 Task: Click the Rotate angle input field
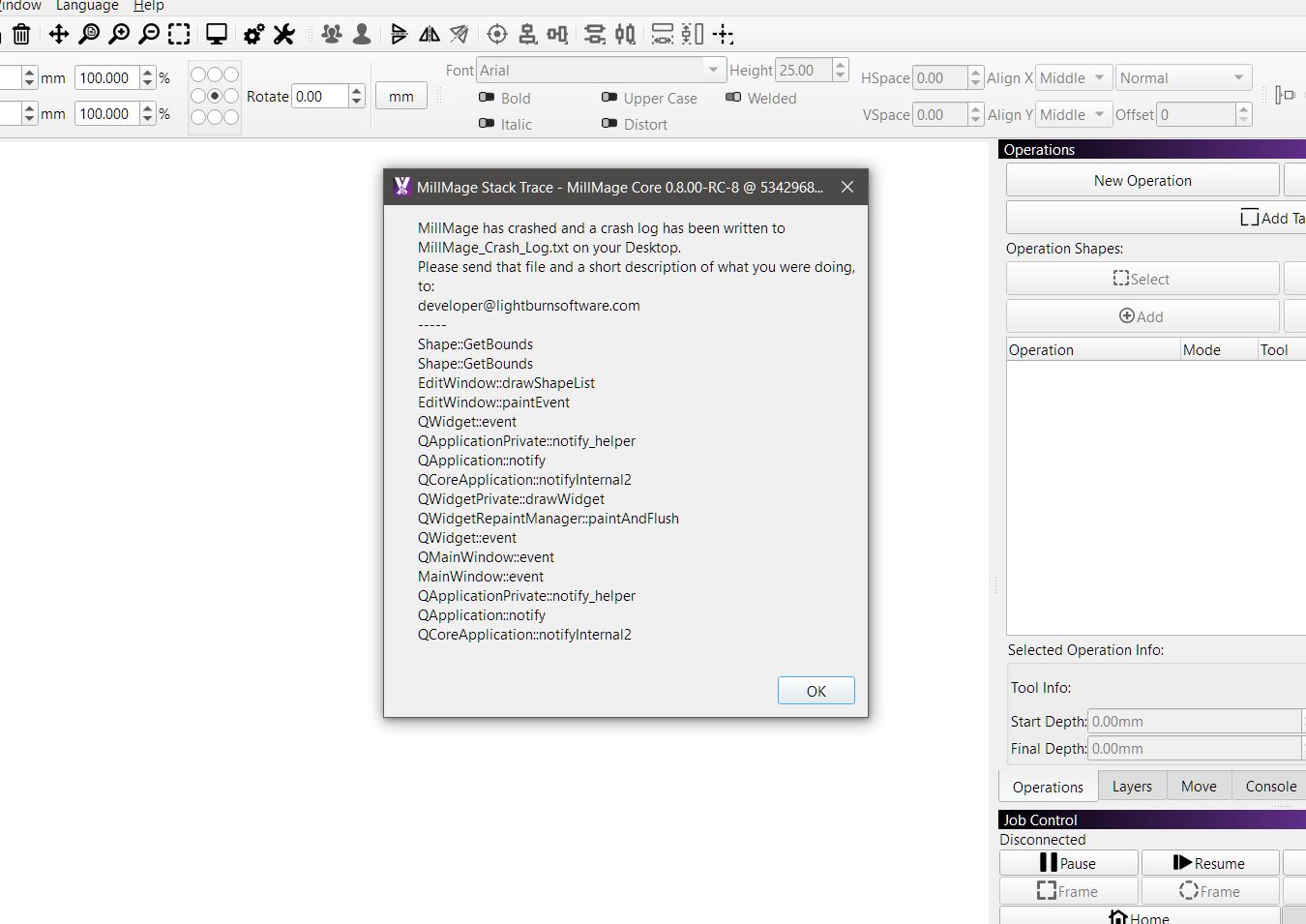point(320,97)
